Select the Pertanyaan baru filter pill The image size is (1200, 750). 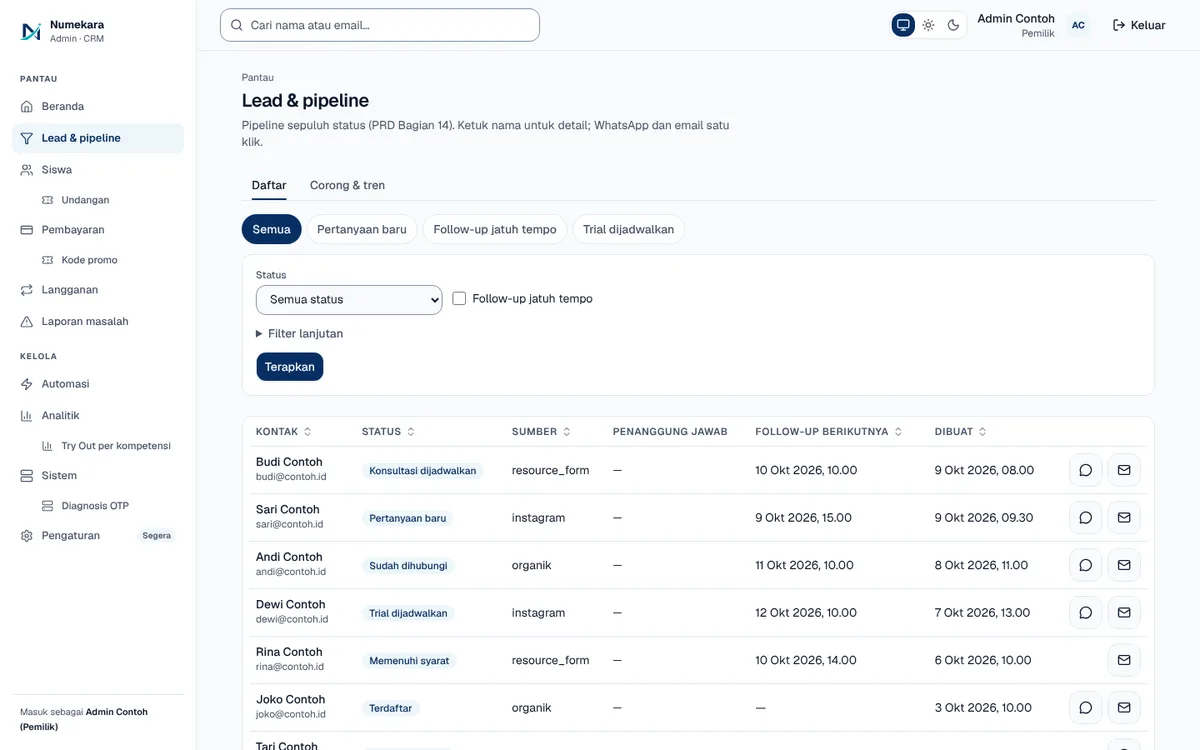(362, 229)
